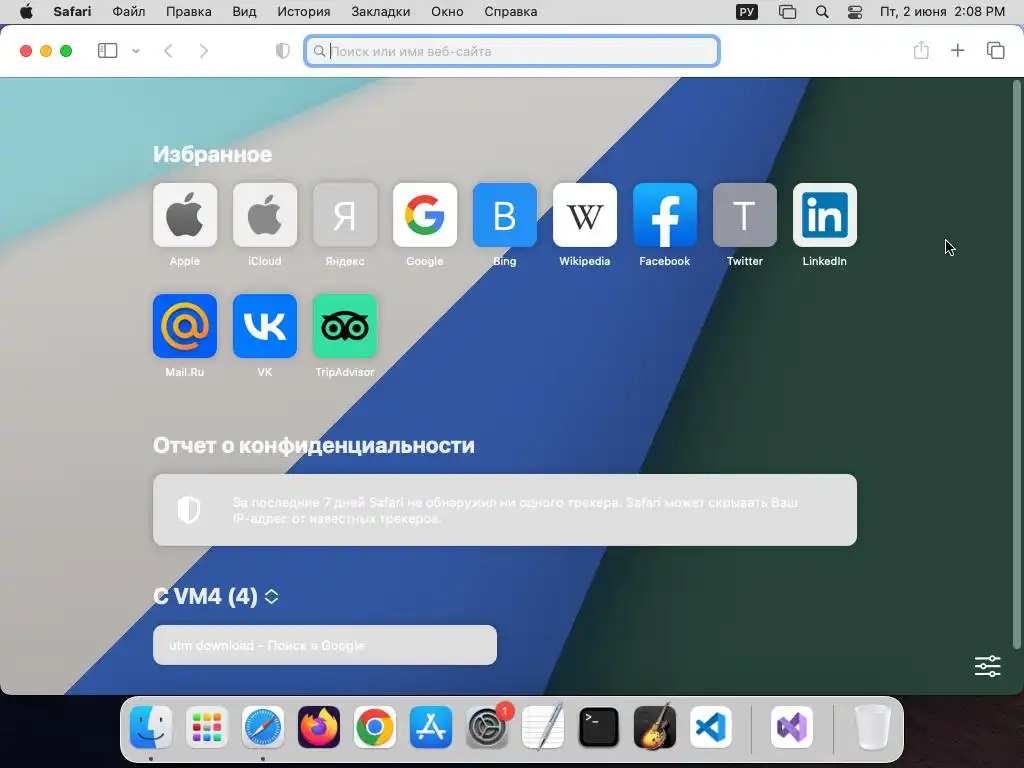
Task: Open the Закладки menu
Action: pos(381,12)
